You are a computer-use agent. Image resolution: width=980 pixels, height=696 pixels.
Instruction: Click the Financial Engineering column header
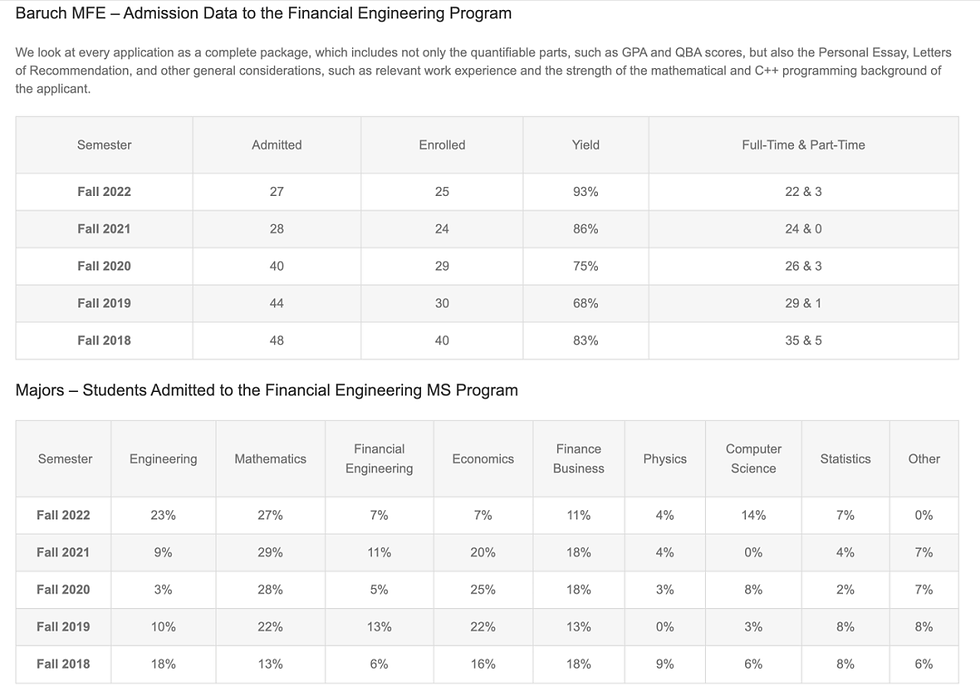tap(379, 459)
